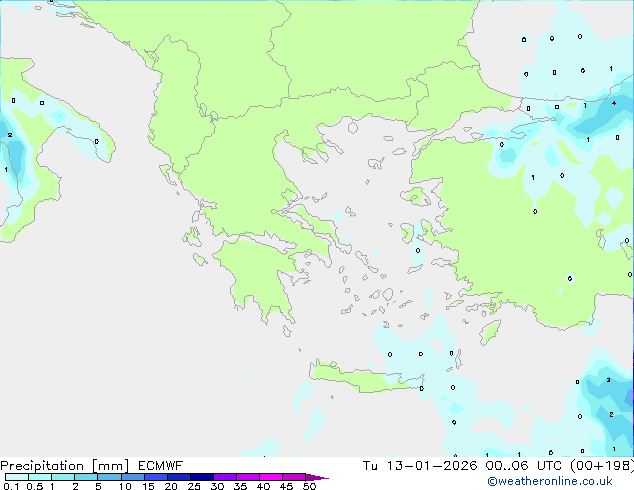Click the 45–50 mm legend color swatch
This screenshot has height=490, width=634.
pyautogui.click(x=294, y=477)
